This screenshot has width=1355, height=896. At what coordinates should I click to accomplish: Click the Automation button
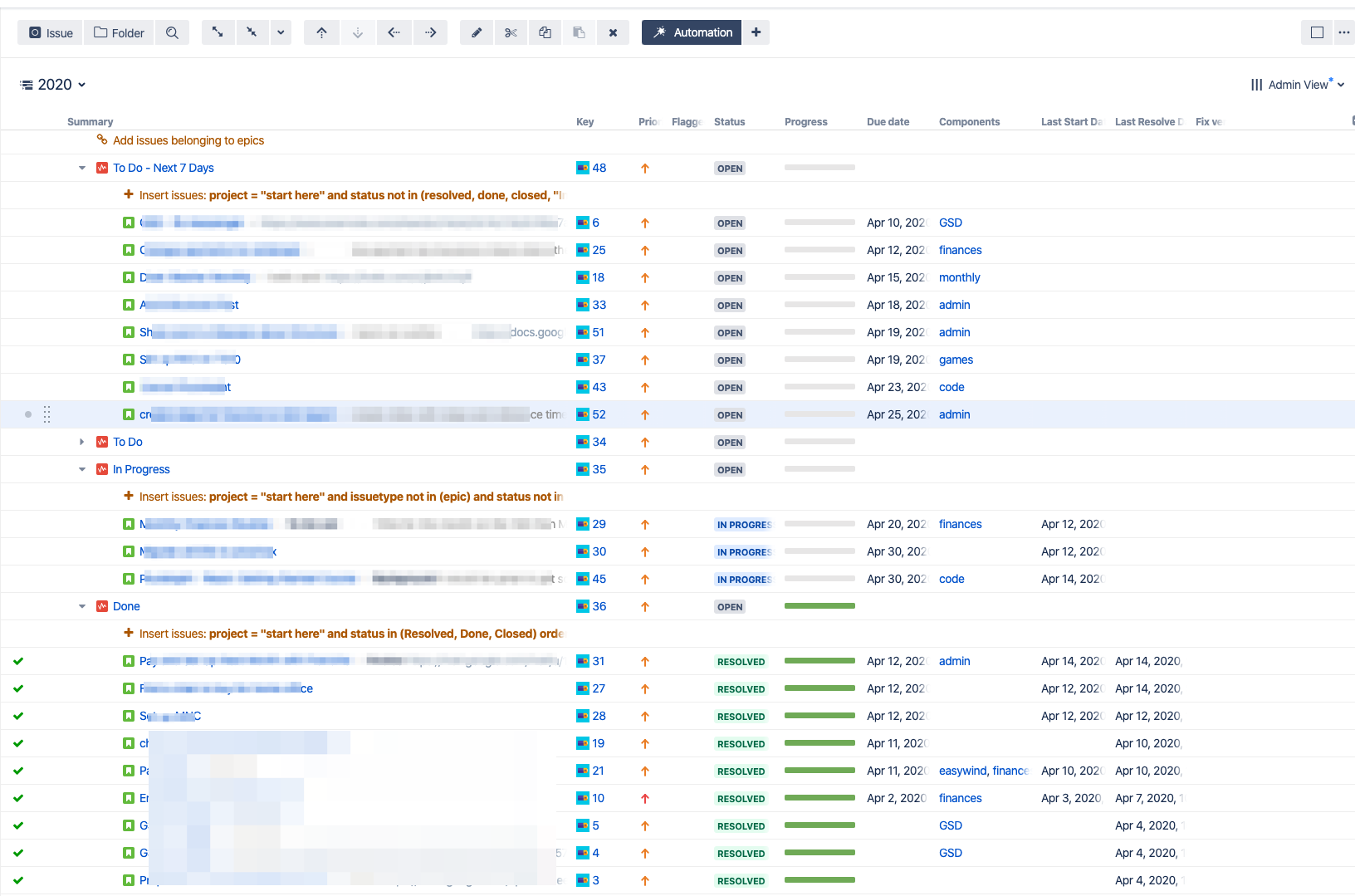tap(691, 32)
